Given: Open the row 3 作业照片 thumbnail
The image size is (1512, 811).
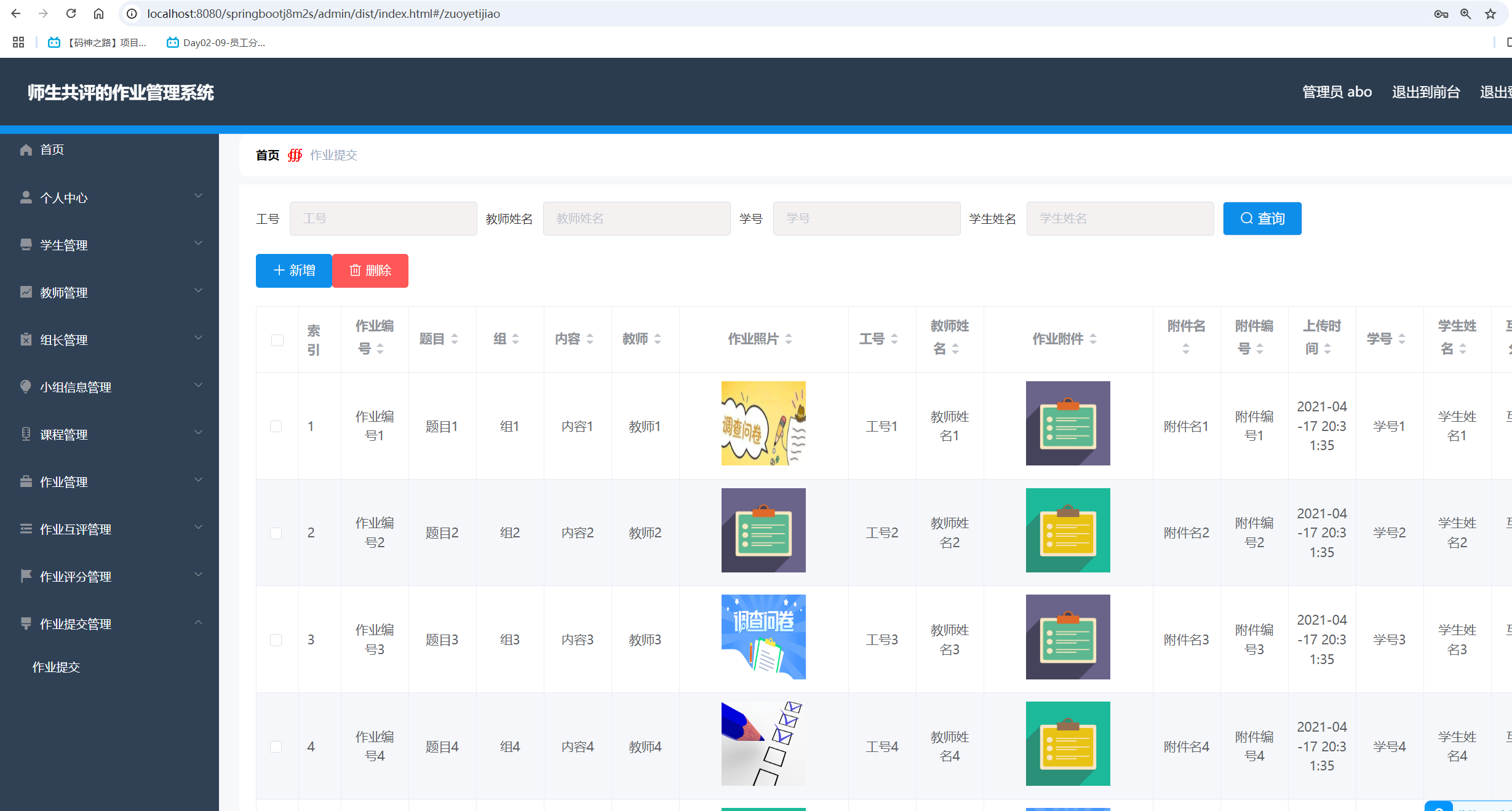Looking at the screenshot, I should [763, 637].
